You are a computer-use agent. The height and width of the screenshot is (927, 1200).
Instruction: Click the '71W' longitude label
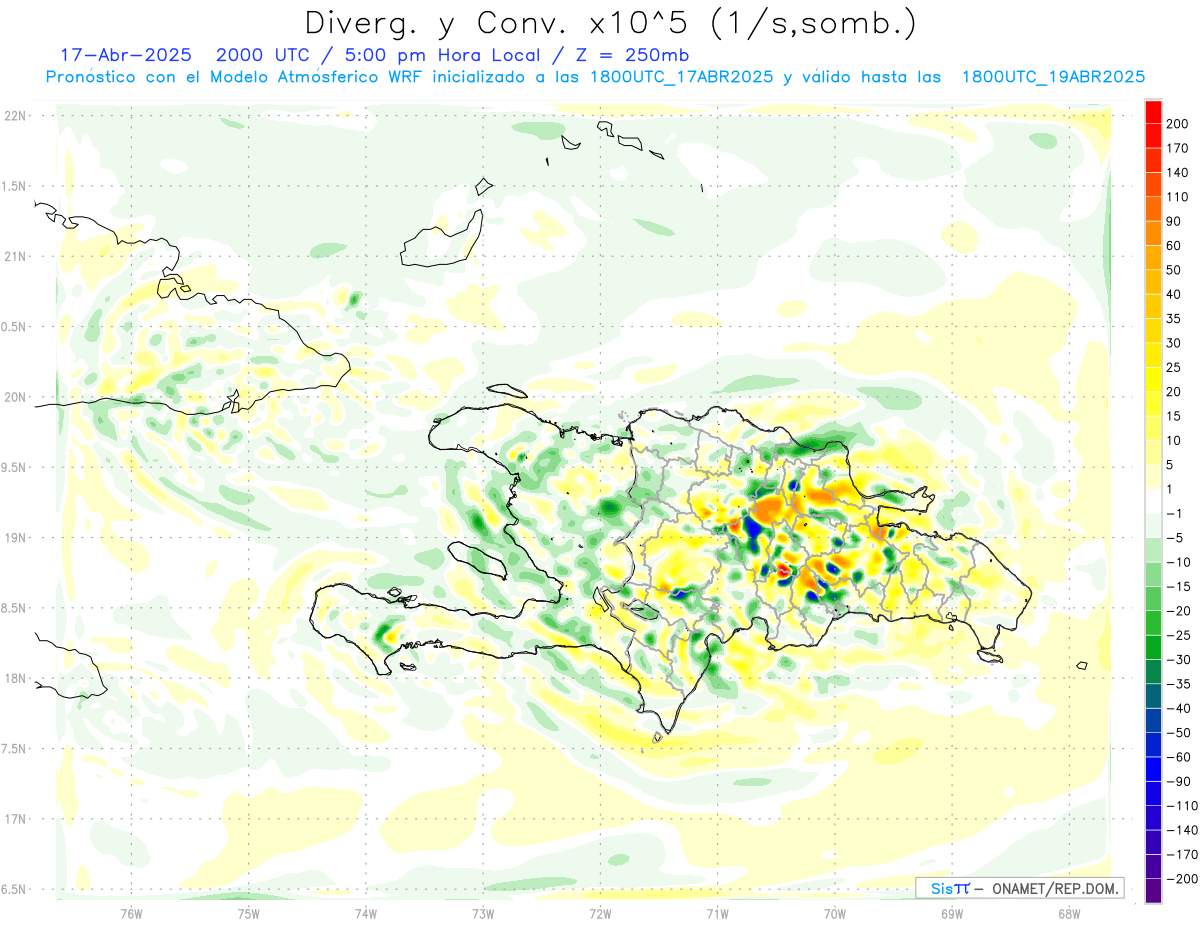(x=717, y=915)
